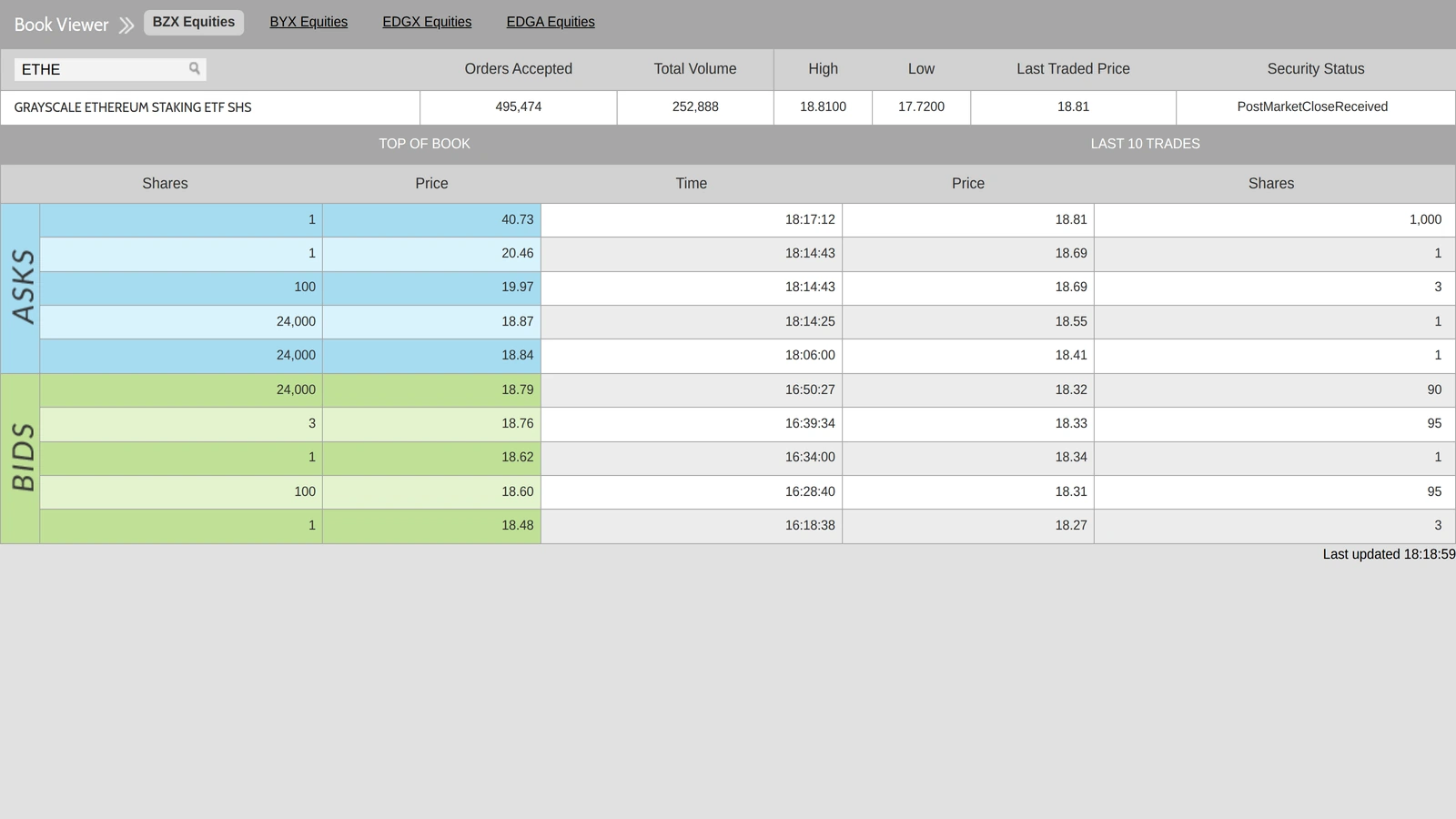Image resolution: width=1456 pixels, height=819 pixels.
Task: Click the vertical BIDS label
Action: 22,458
